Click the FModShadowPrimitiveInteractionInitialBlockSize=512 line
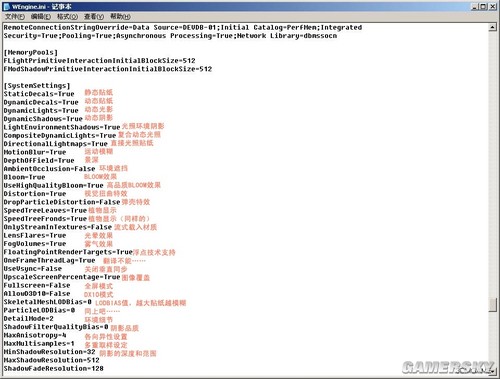The image size is (500, 379). point(108,69)
